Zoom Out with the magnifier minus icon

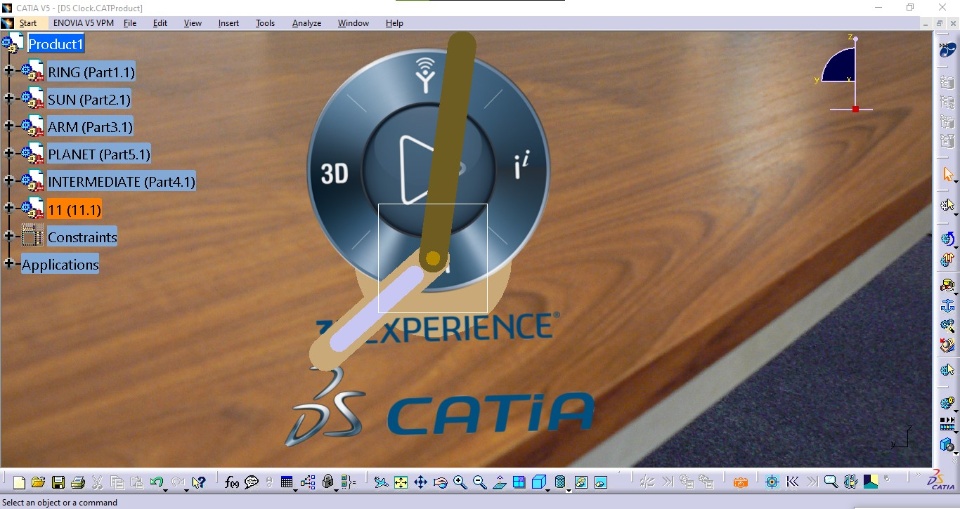[479, 483]
